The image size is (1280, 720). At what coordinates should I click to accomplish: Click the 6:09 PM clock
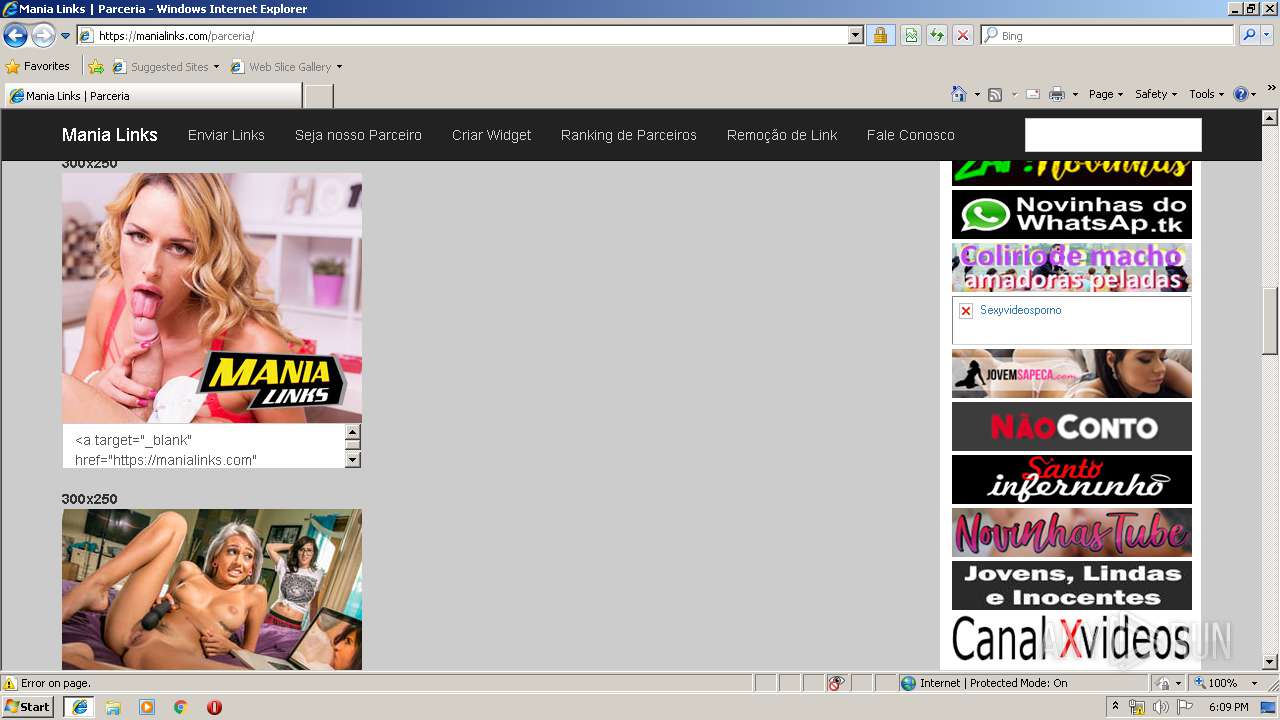click(x=1228, y=707)
